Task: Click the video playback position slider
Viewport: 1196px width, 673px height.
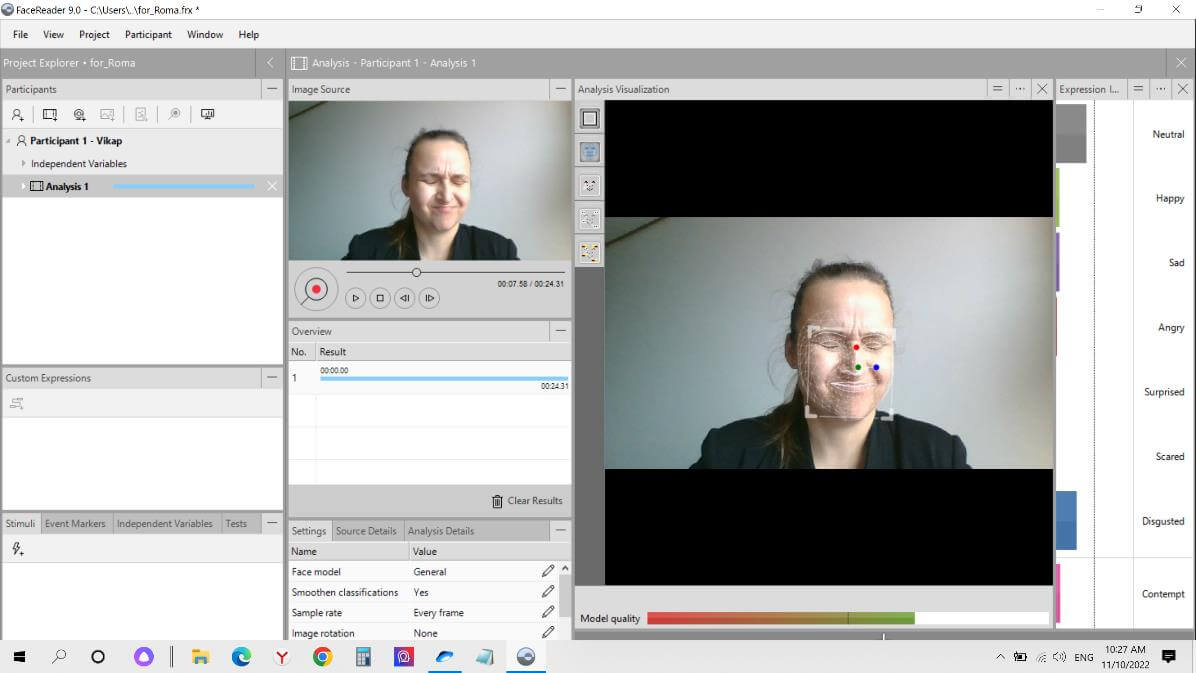Action: point(417,272)
